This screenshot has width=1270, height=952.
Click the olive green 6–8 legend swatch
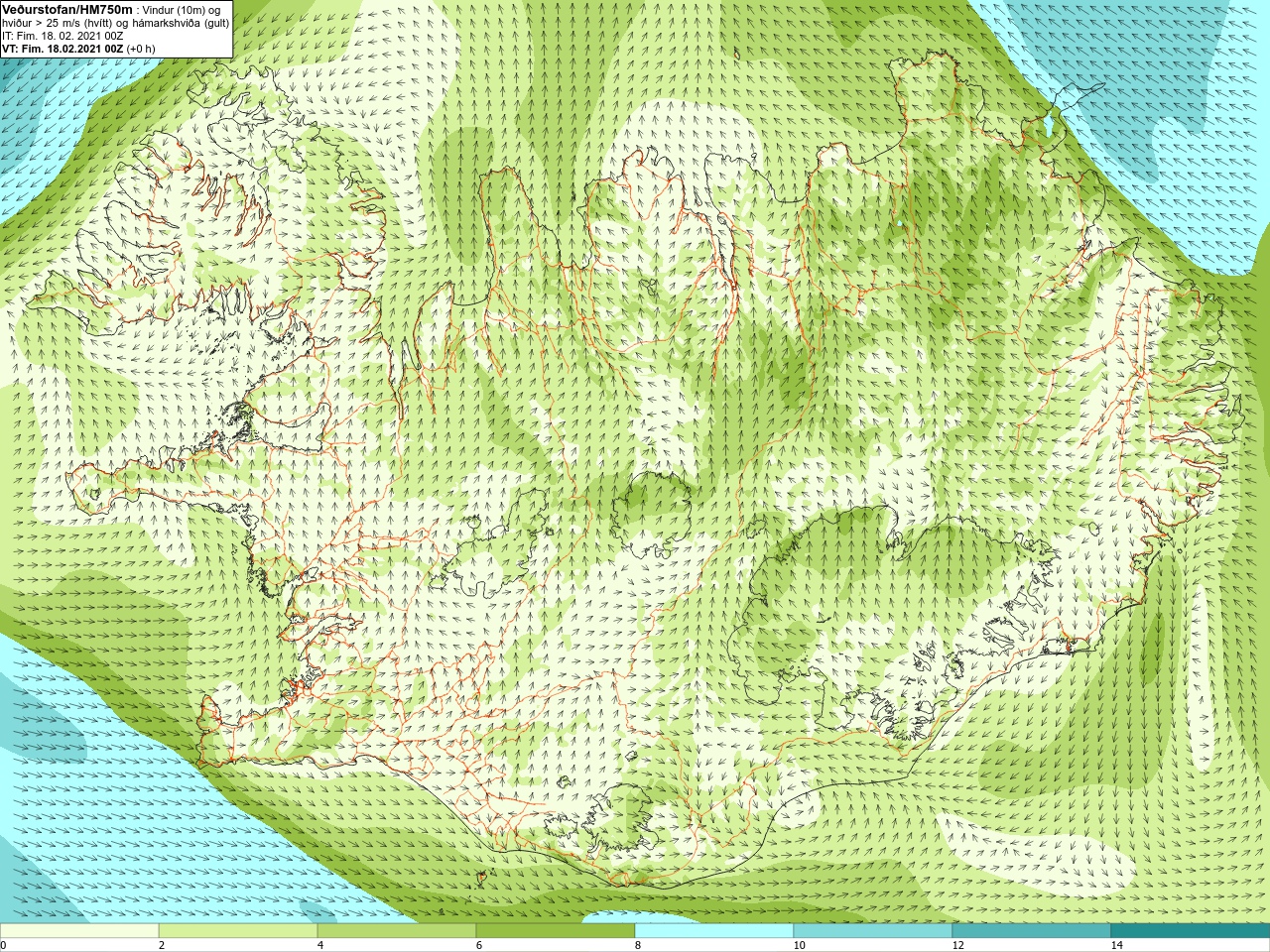pyautogui.click(x=556, y=931)
